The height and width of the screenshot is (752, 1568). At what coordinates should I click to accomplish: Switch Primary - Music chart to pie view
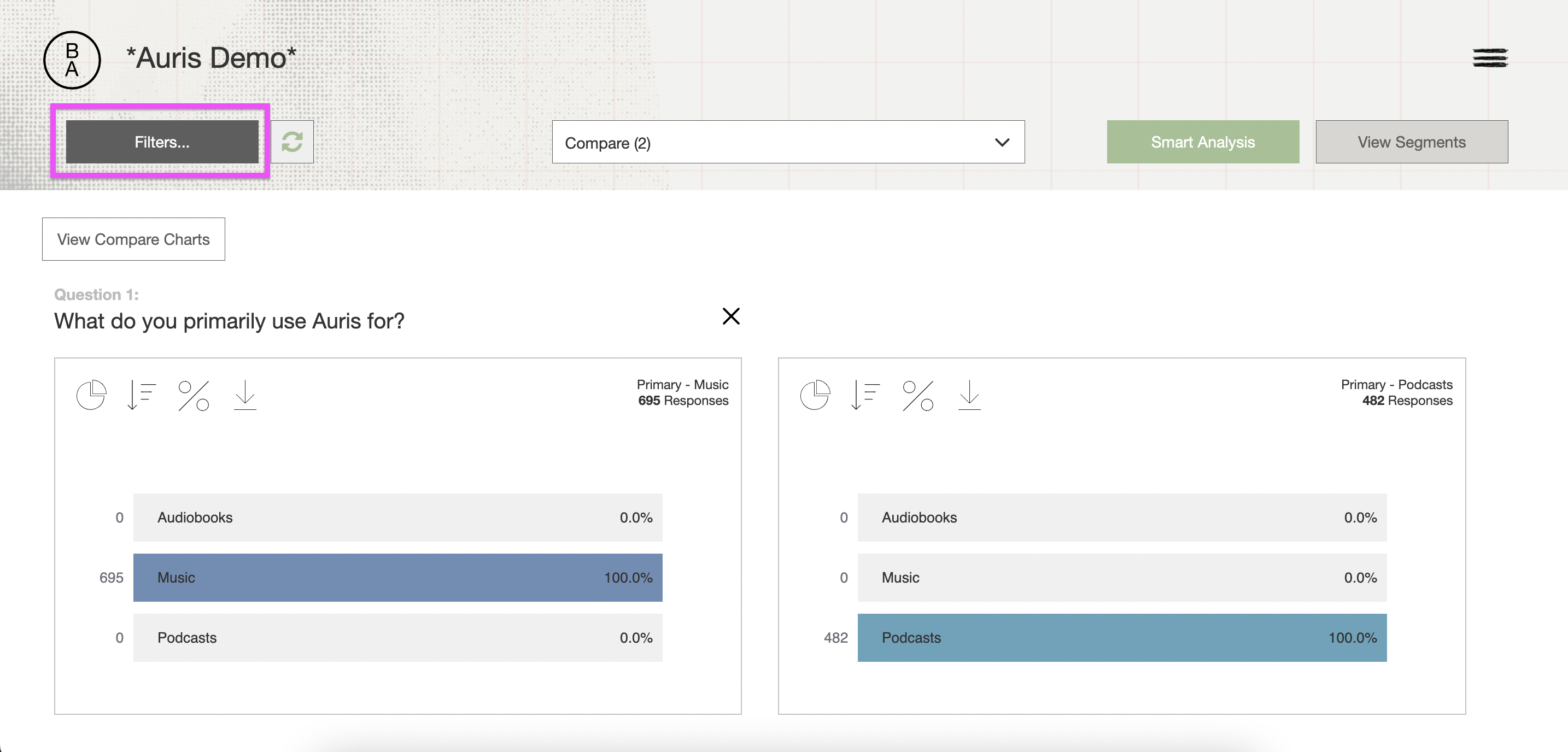(91, 396)
